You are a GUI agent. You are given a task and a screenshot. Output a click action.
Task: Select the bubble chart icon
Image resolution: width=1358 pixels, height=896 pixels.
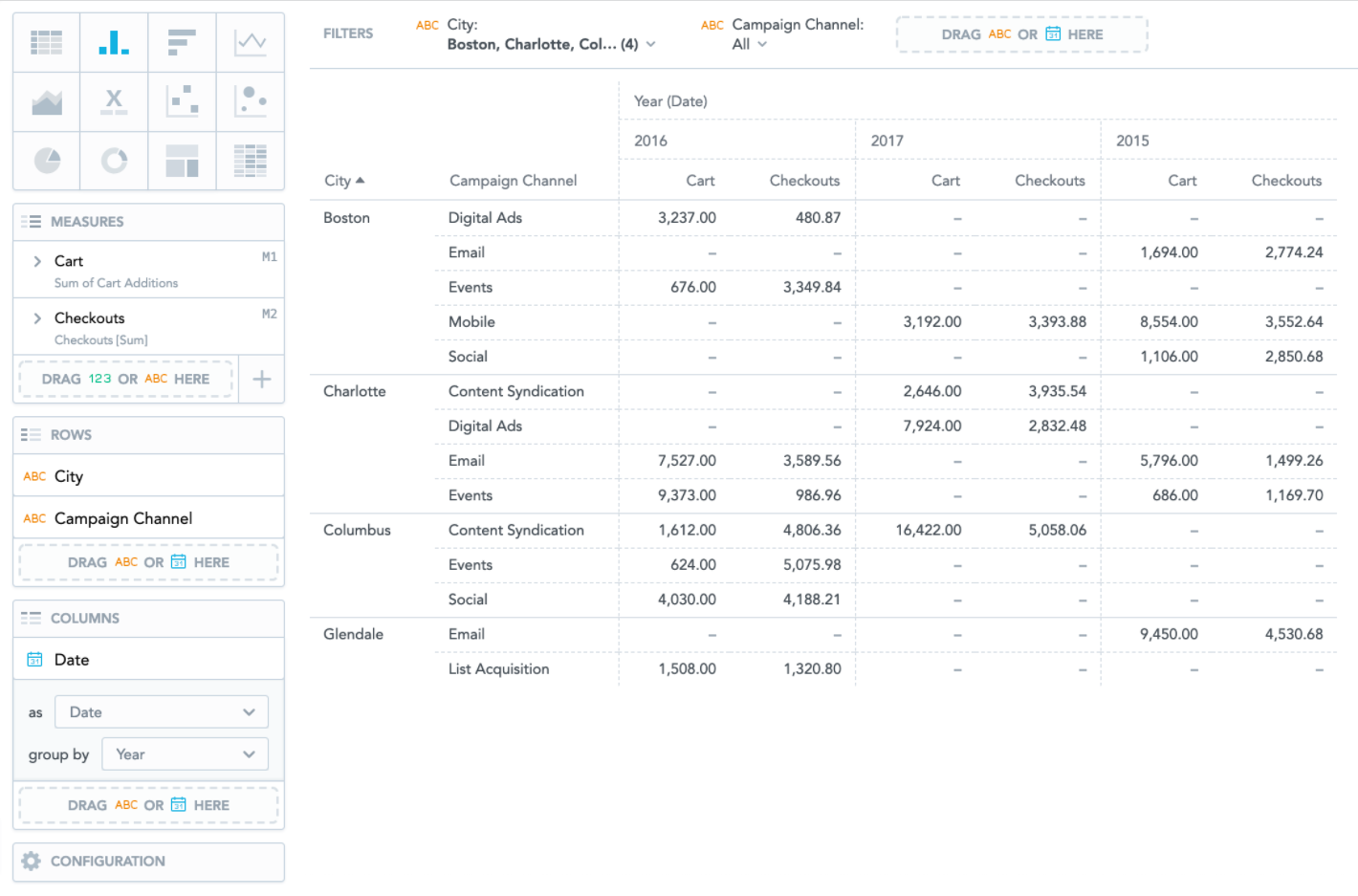pos(251,101)
